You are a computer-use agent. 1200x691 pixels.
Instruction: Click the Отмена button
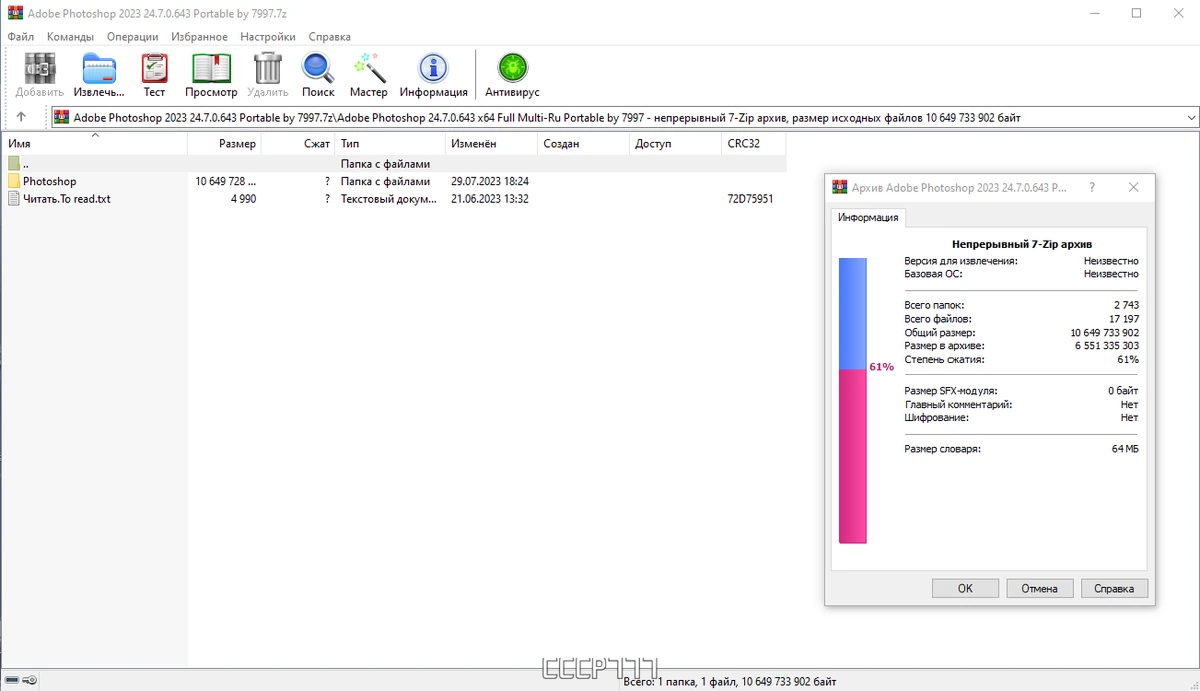(x=1040, y=588)
